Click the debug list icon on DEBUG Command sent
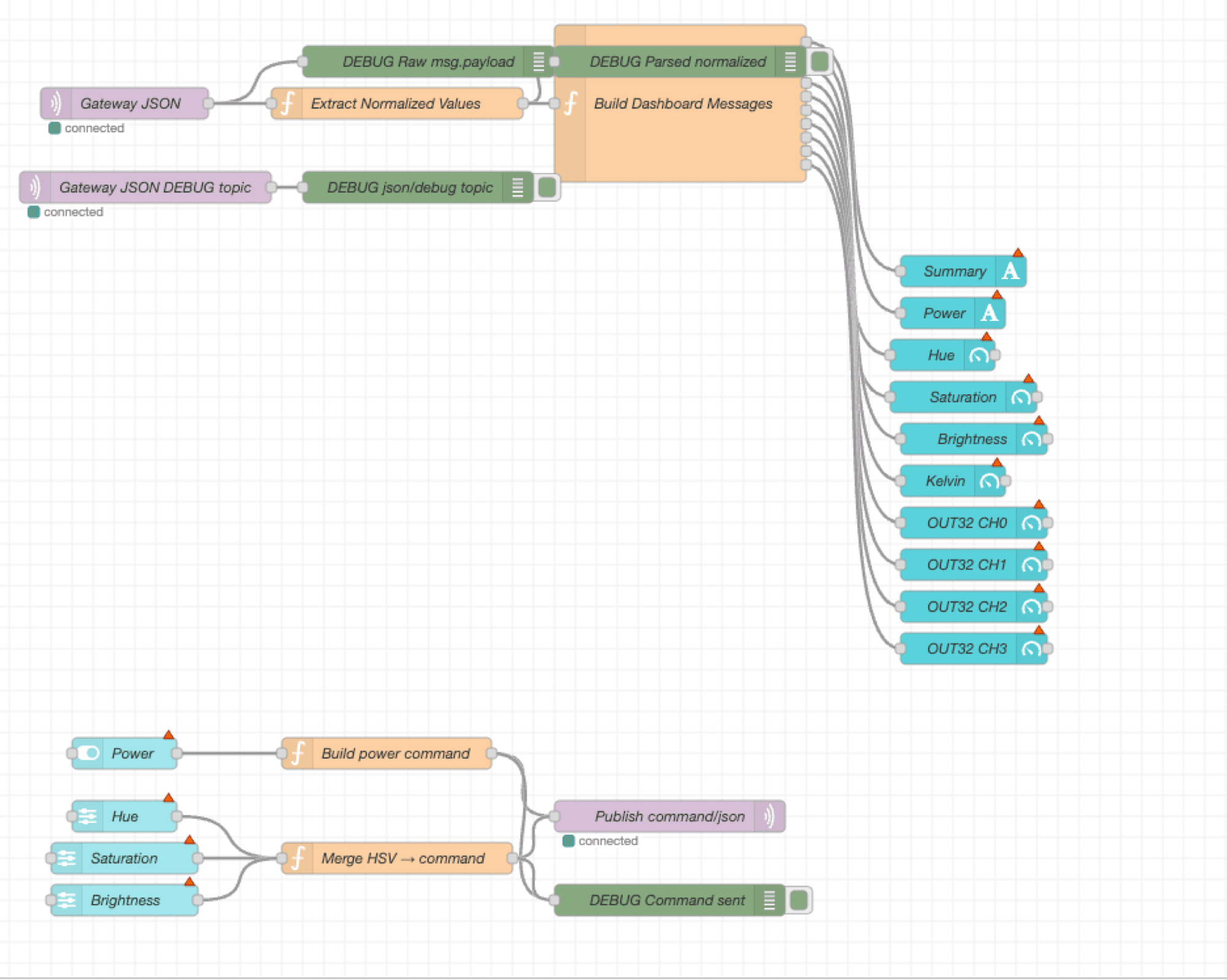 click(x=769, y=900)
